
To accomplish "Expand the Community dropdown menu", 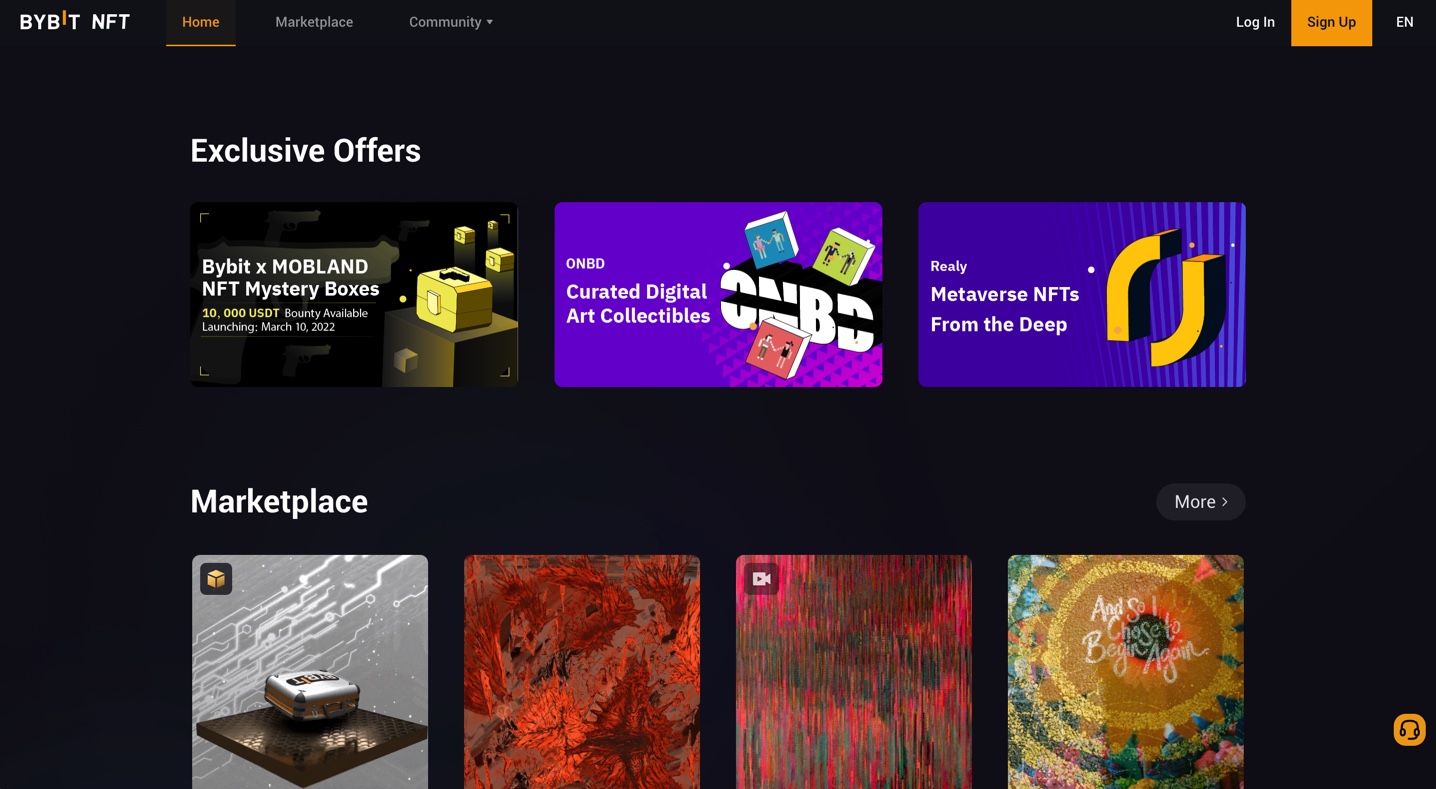I will (x=451, y=22).
